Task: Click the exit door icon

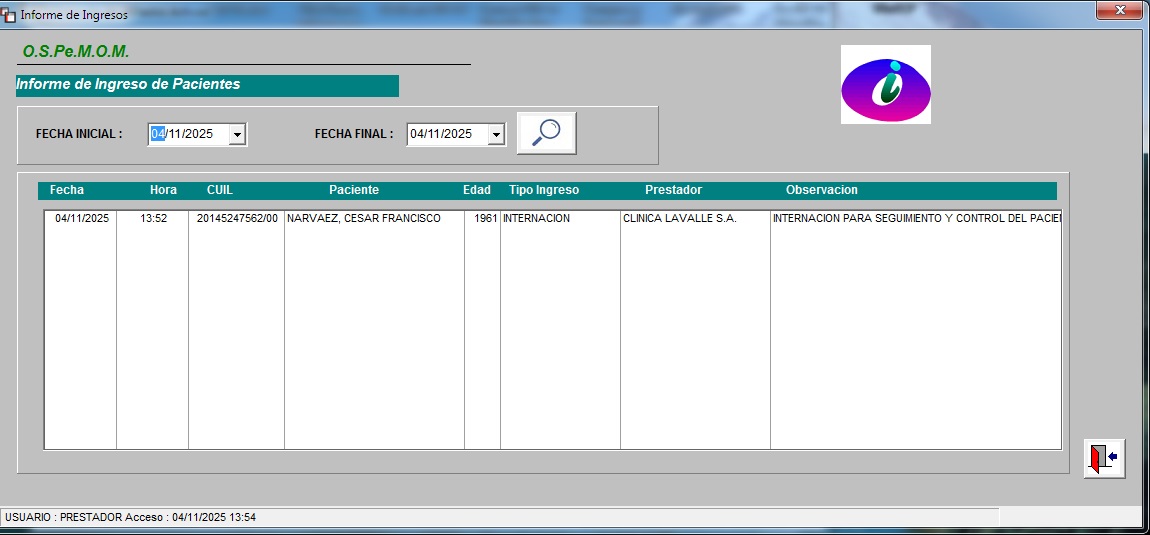Action: pos(1104,458)
